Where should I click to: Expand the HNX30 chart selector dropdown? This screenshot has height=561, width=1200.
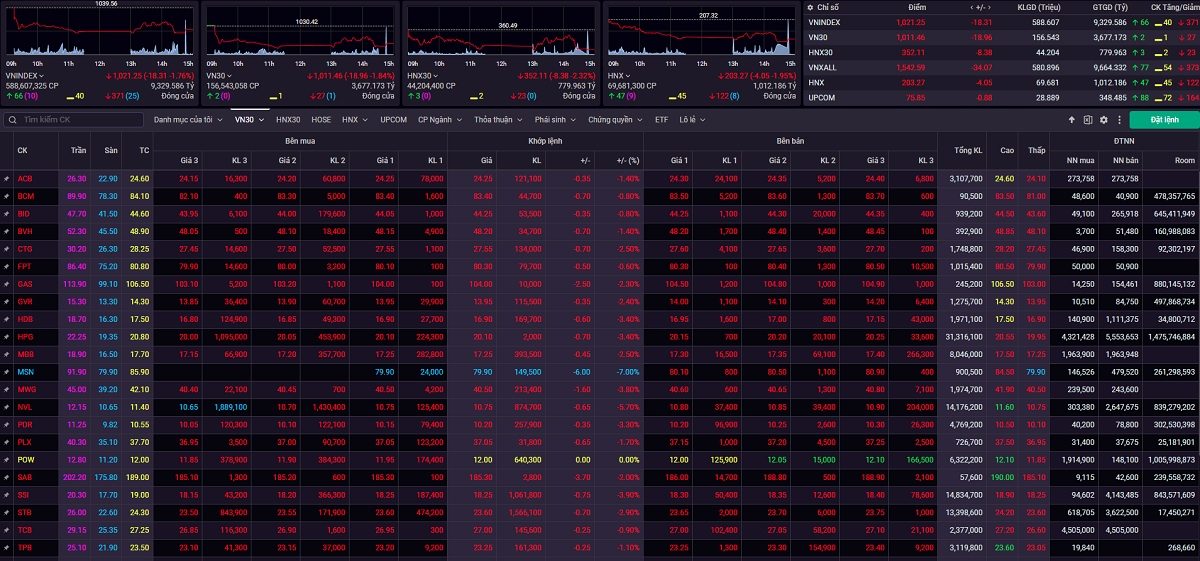click(435, 75)
